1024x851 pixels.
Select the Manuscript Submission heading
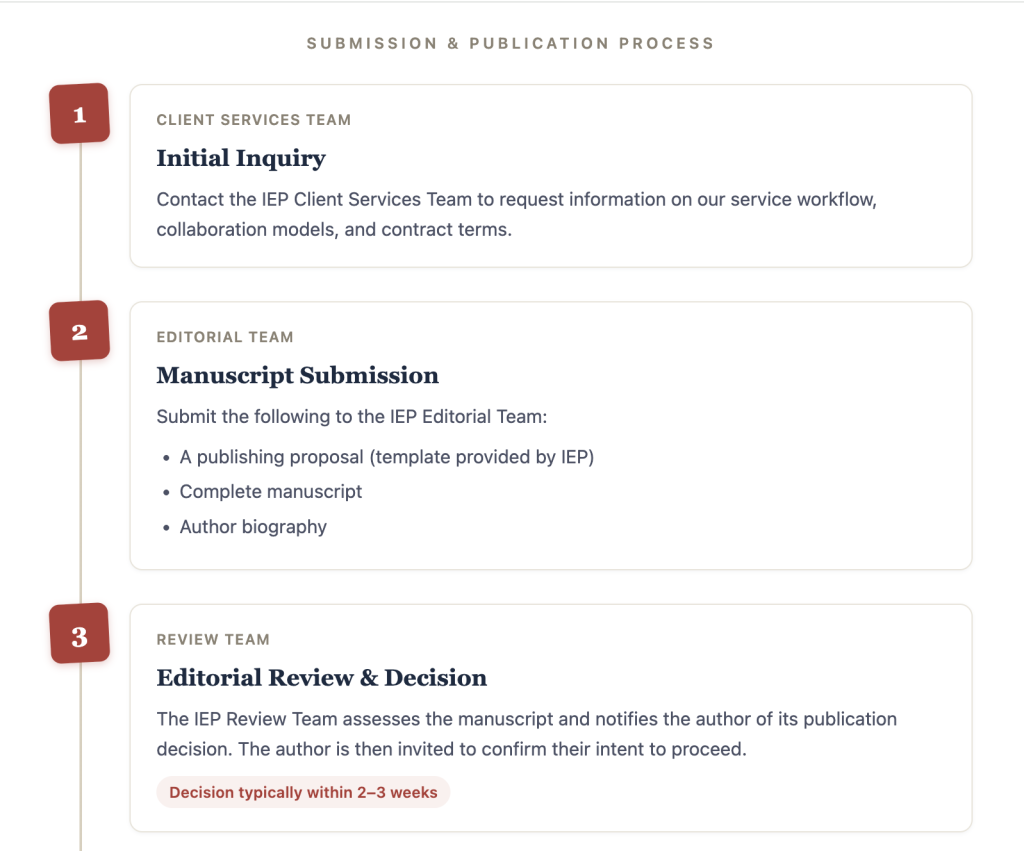298,376
